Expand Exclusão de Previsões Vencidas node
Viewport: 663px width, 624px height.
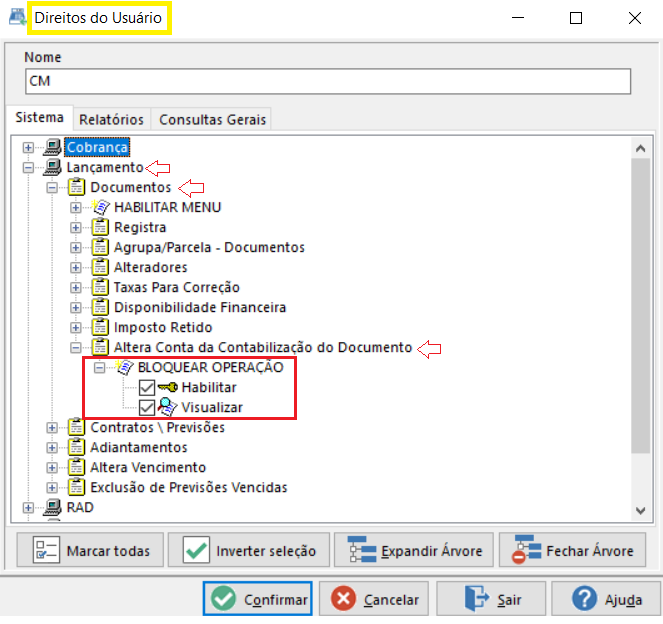tap(52, 487)
